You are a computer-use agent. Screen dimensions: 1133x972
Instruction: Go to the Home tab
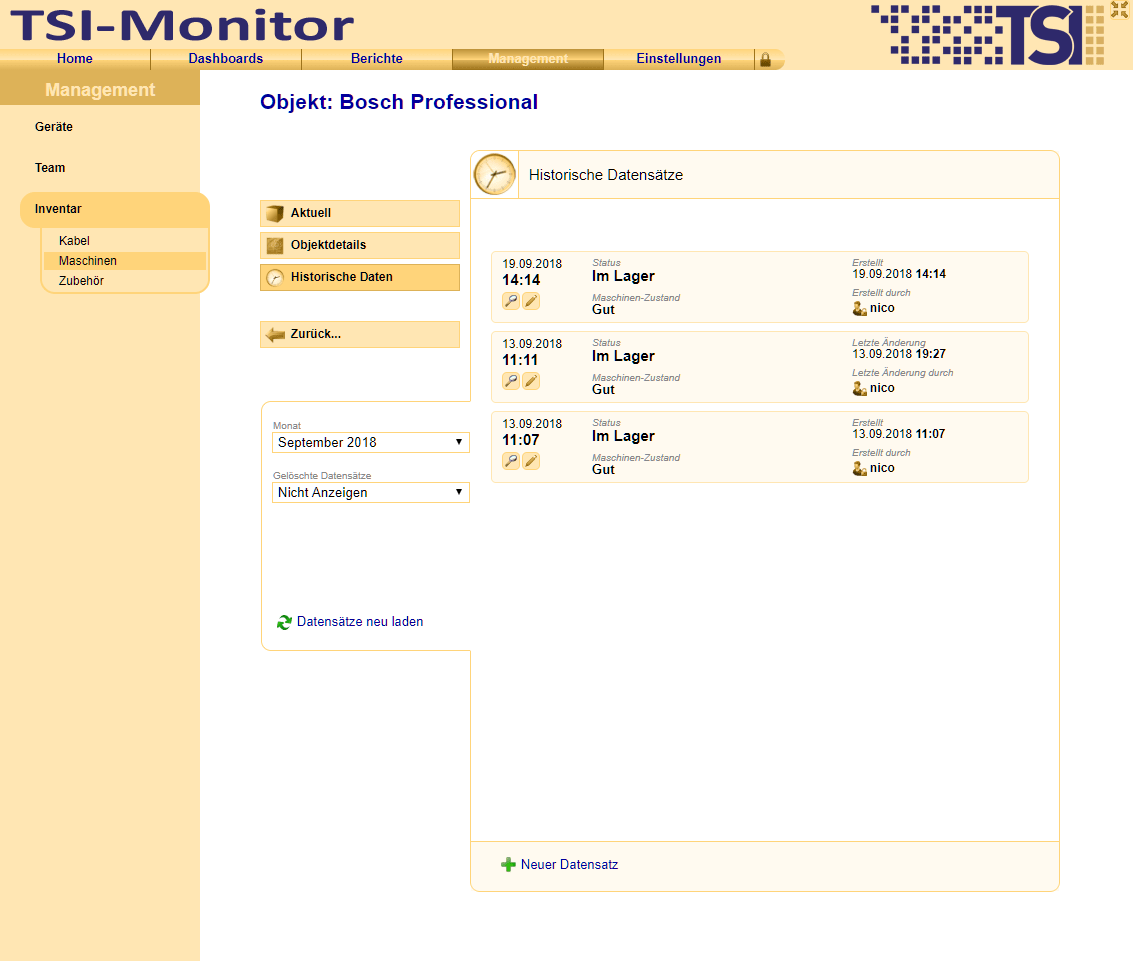(x=75, y=59)
